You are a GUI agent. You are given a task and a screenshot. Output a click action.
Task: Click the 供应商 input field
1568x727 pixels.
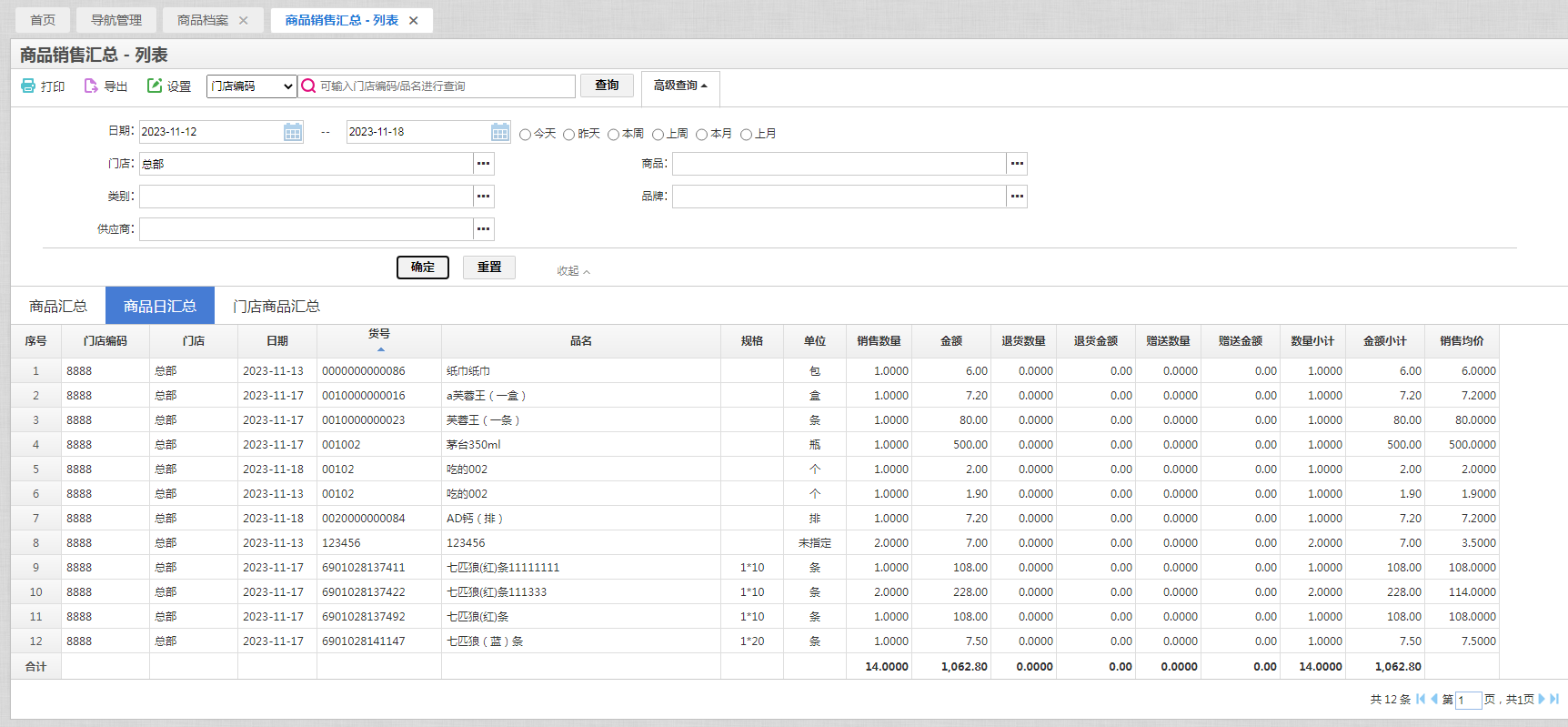(307, 229)
